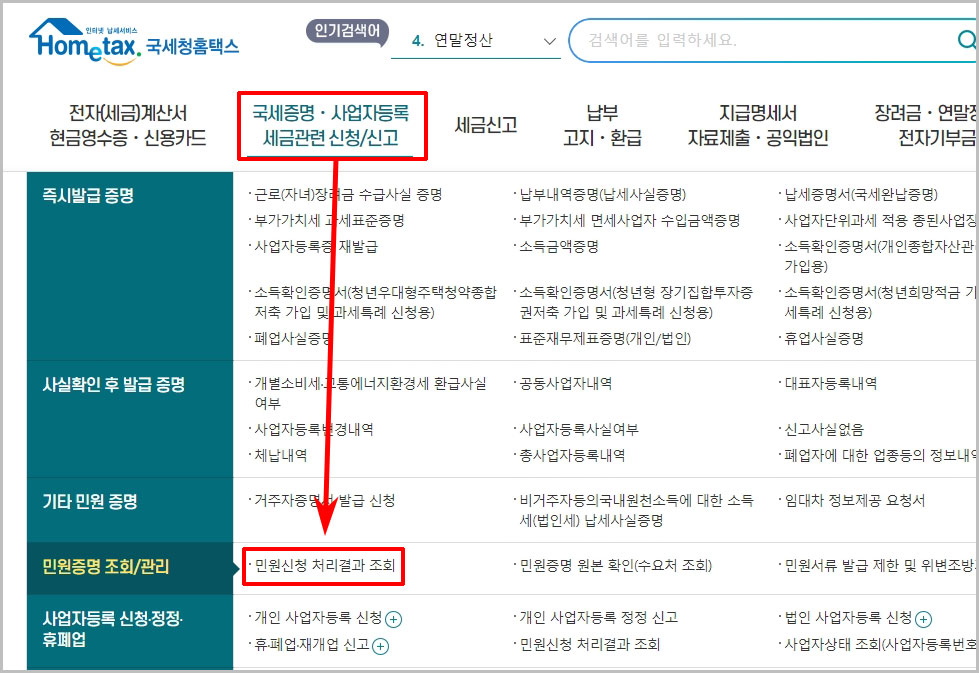Open the popular keywords dropdown showing 연말정산
The height and width of the screenshot is (673, 979).
pyautogui.click(x=548, y=41)
